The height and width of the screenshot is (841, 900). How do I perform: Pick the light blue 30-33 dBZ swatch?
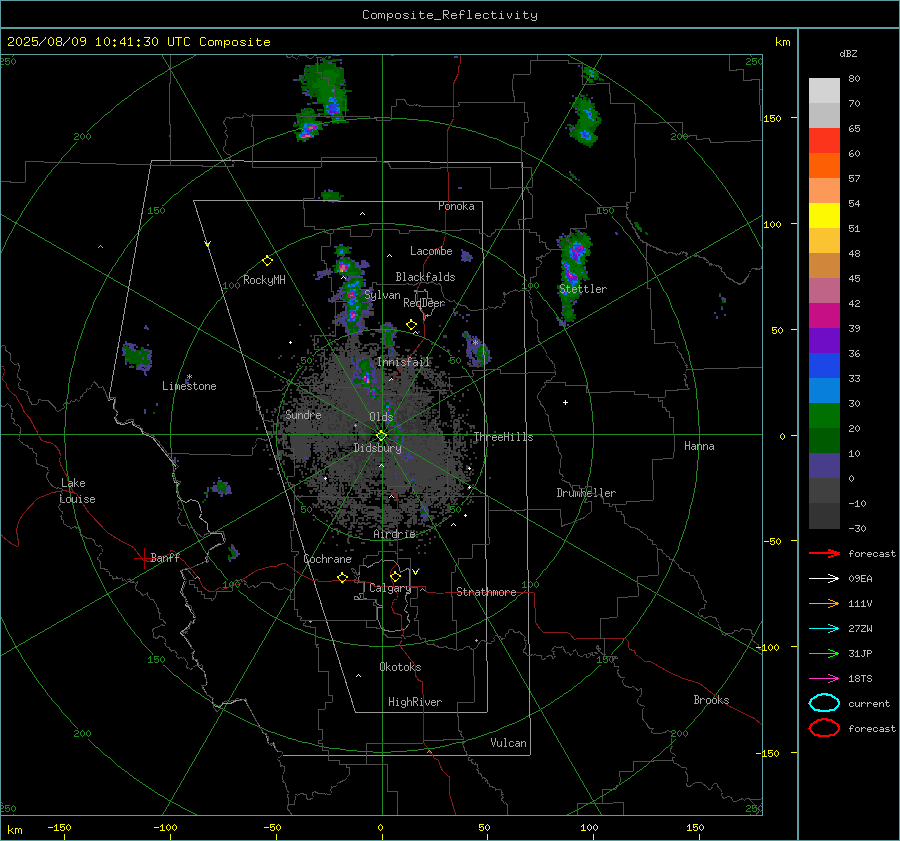pyautogui.click(x=824, y=391)
